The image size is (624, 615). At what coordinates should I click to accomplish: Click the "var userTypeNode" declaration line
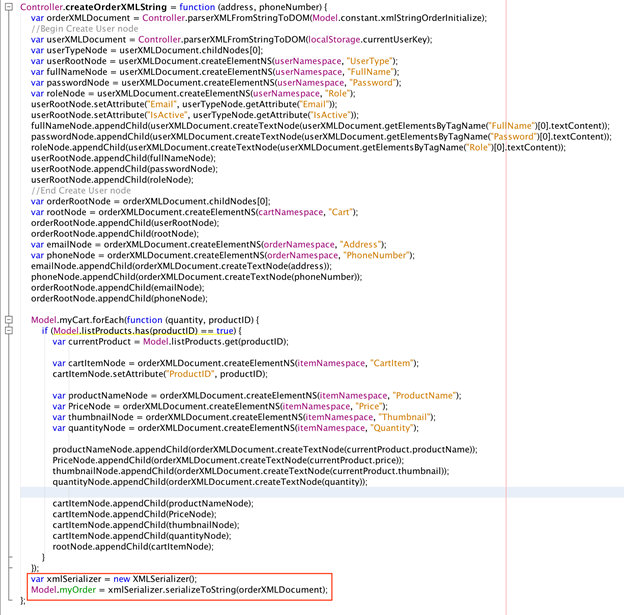(147, 50)
